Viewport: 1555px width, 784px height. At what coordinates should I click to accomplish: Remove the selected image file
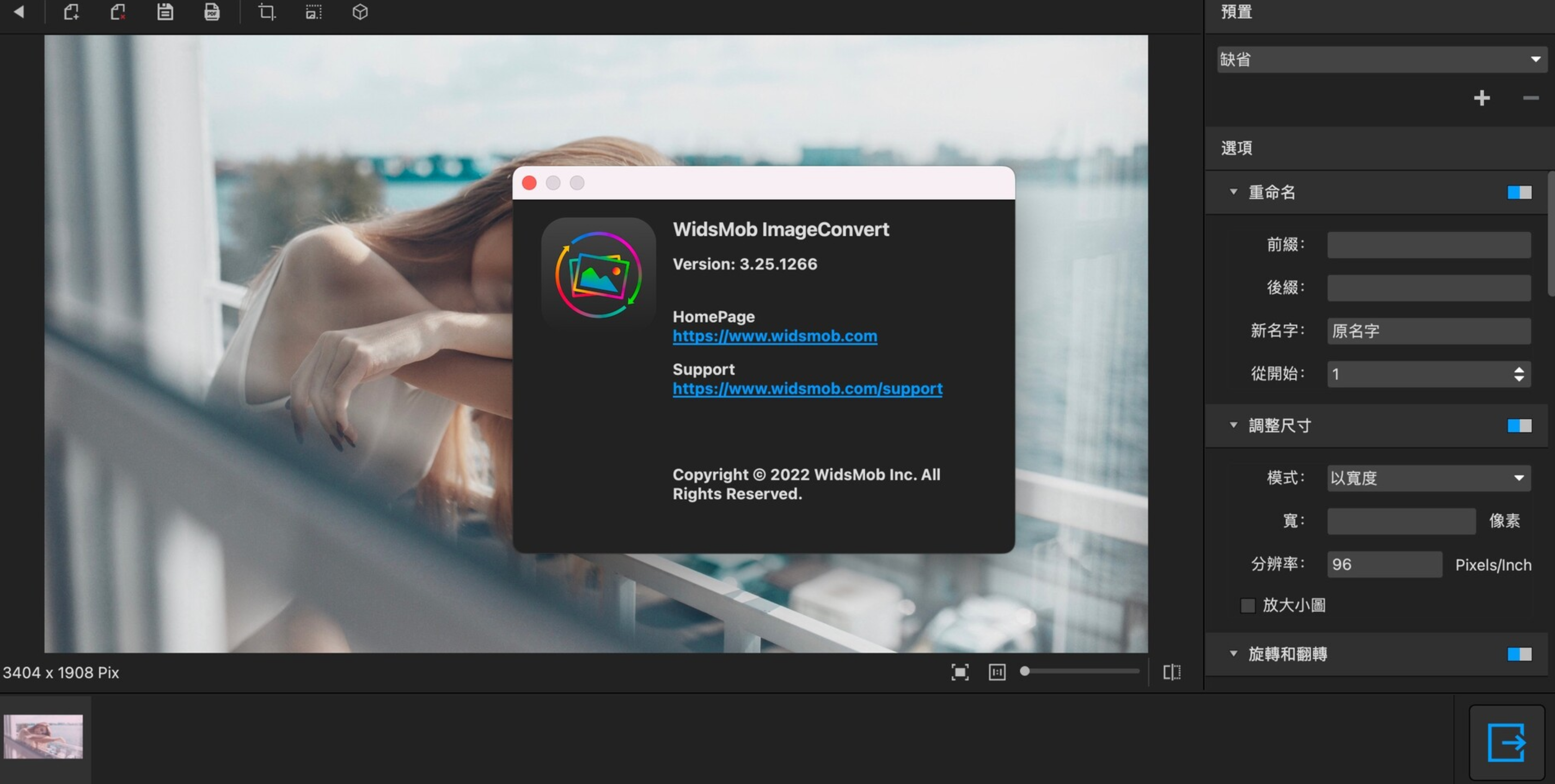click(118, 12)
